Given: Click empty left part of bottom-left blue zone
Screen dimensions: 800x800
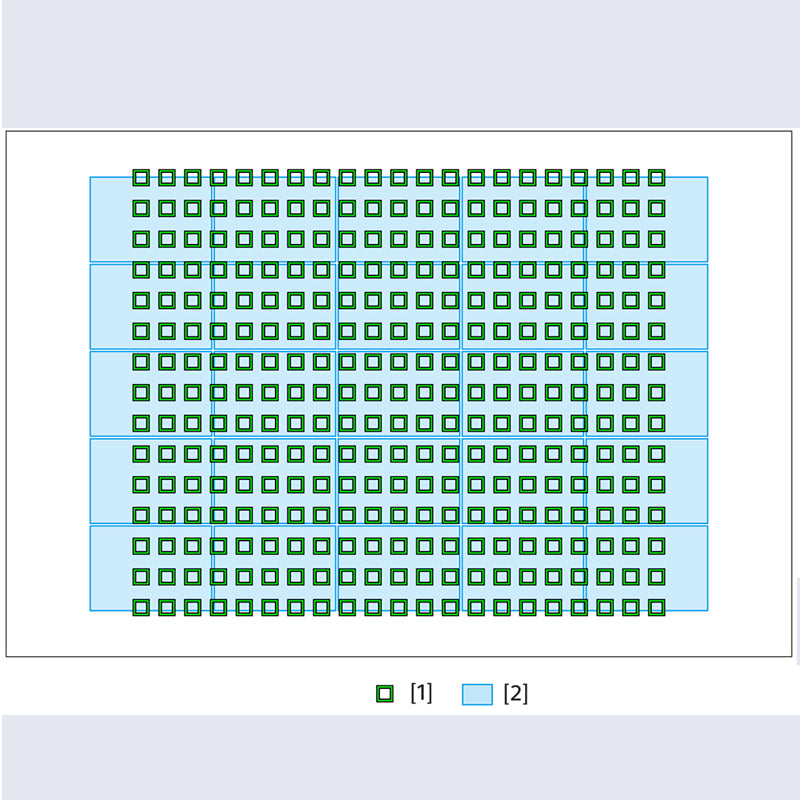Looking at the screenshot, I should click(111, 568).
